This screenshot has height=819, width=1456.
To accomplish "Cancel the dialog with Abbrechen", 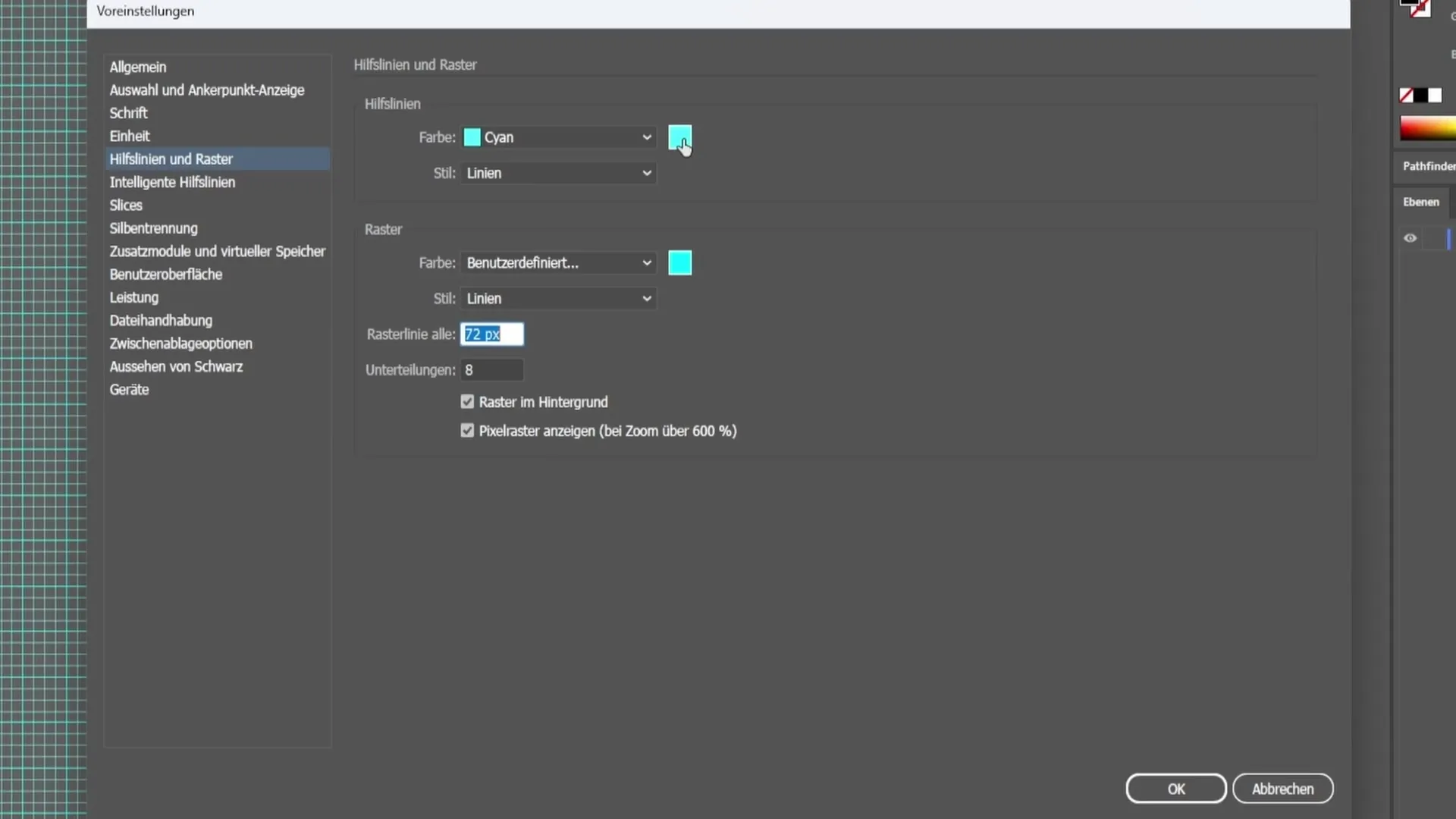I will coord(1282,789).
